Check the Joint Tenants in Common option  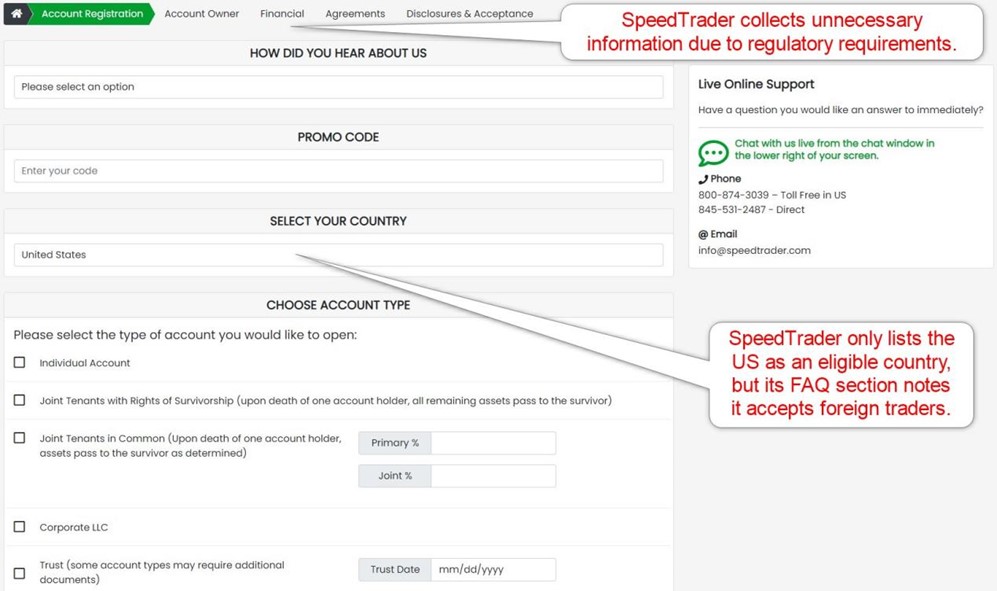(18, 437)
